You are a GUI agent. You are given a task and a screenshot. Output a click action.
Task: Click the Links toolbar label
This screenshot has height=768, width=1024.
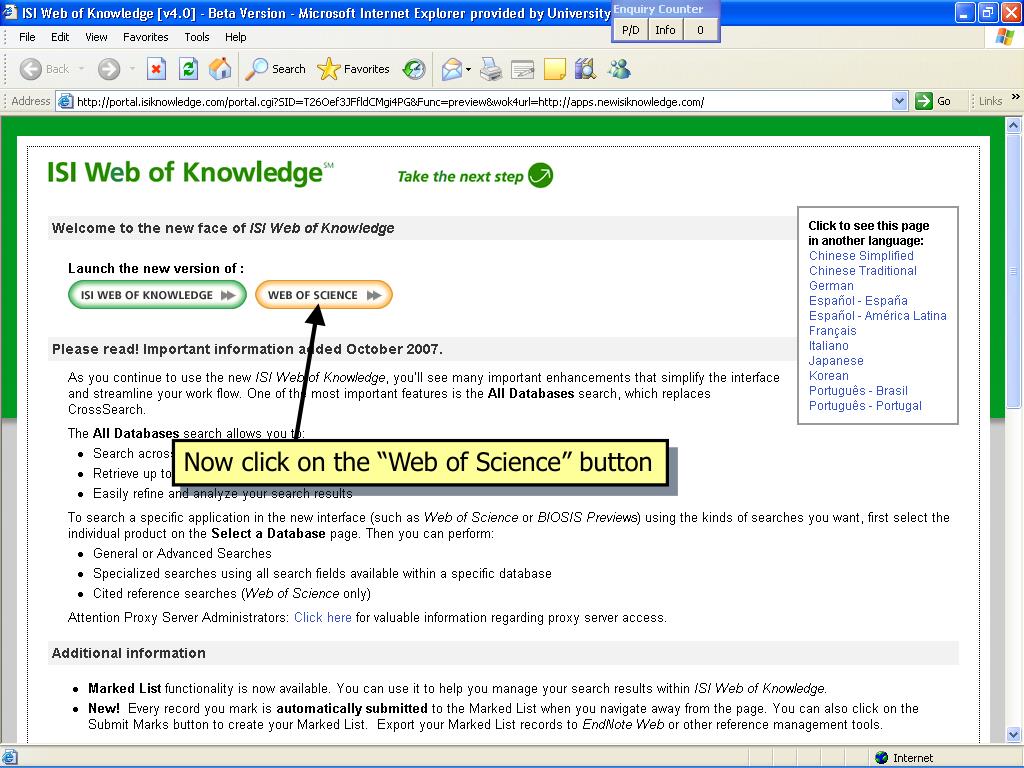(990, 101)
